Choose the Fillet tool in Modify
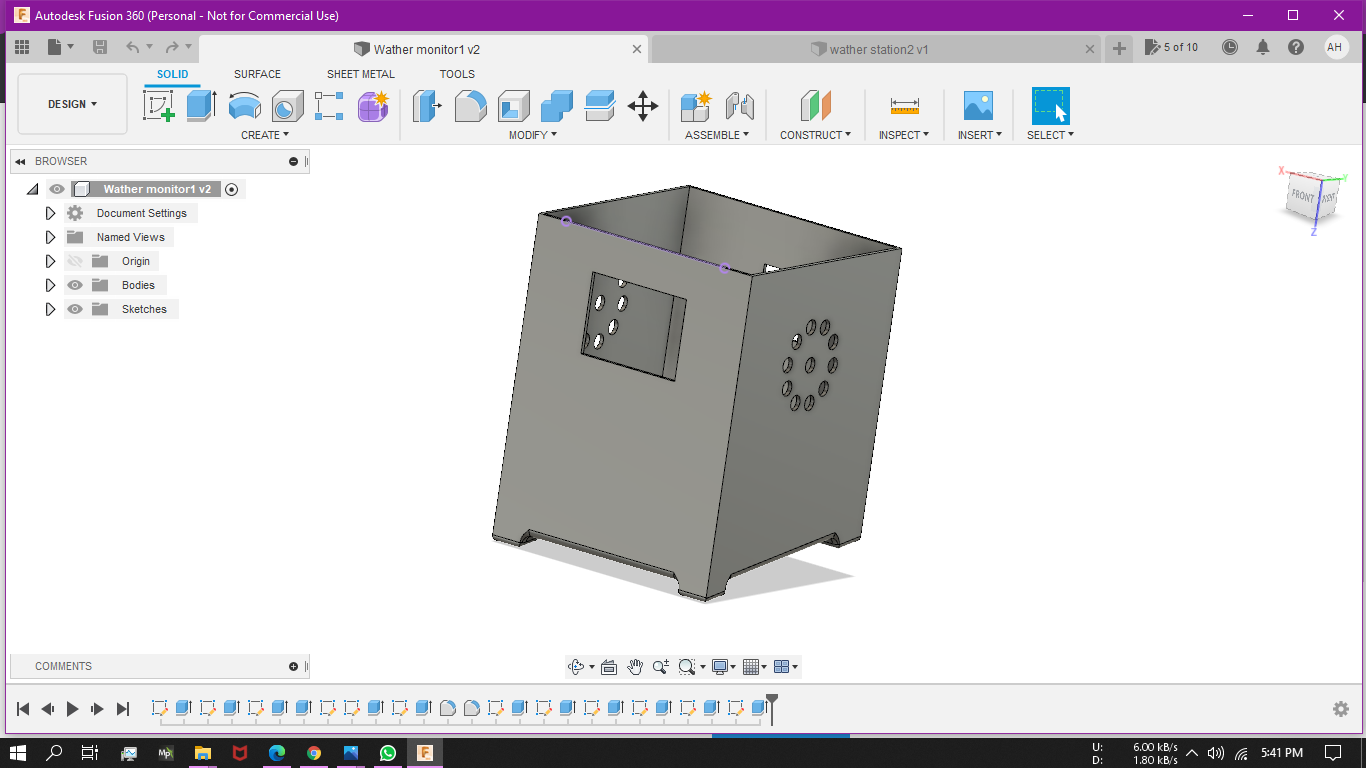The image size is (1366, 768). 470,105
